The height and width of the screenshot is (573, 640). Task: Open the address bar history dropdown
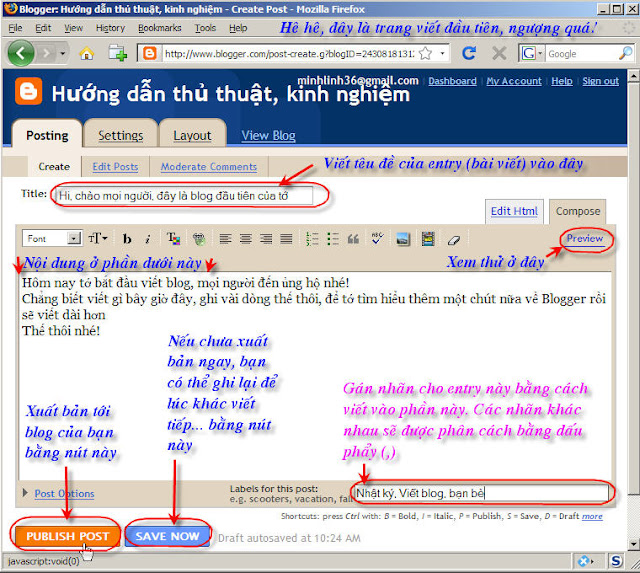point(442,53)
